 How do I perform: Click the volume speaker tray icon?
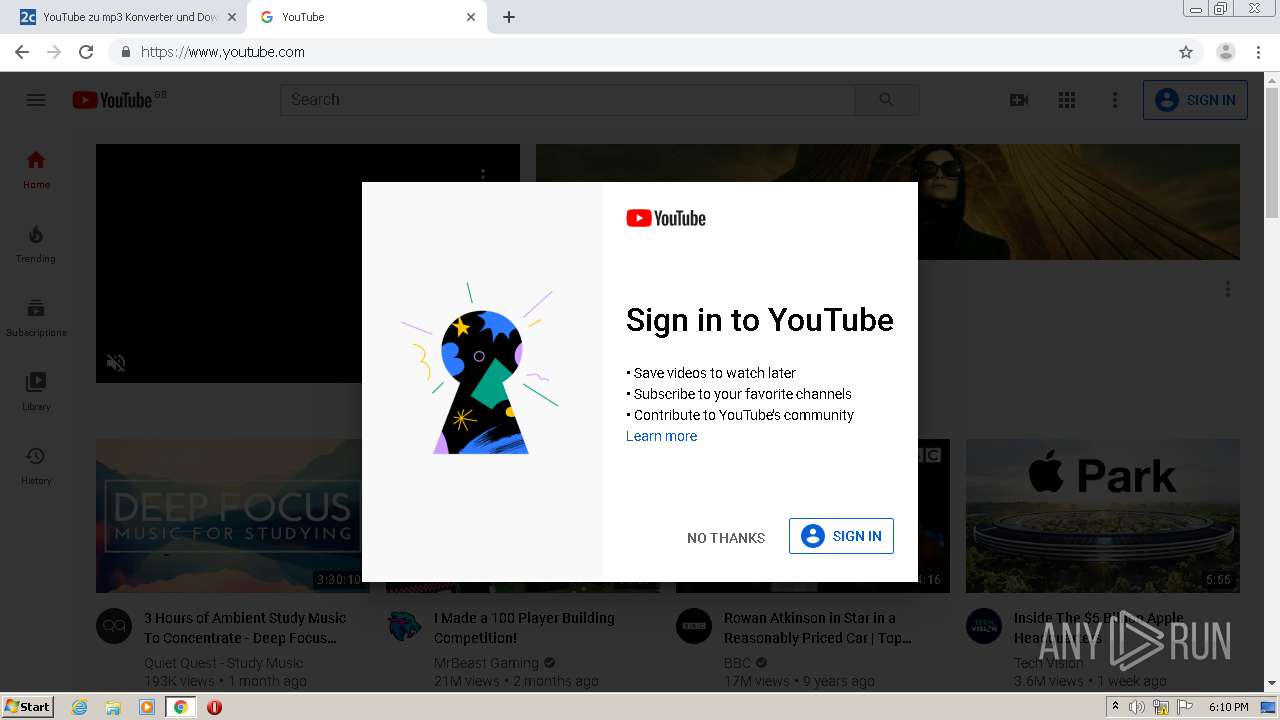1137,707
